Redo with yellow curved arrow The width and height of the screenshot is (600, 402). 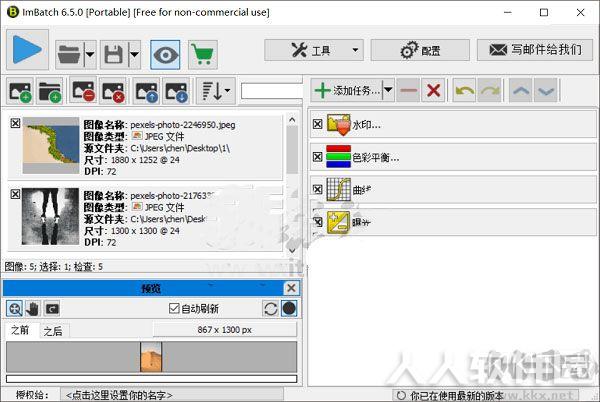pos(489,90)
